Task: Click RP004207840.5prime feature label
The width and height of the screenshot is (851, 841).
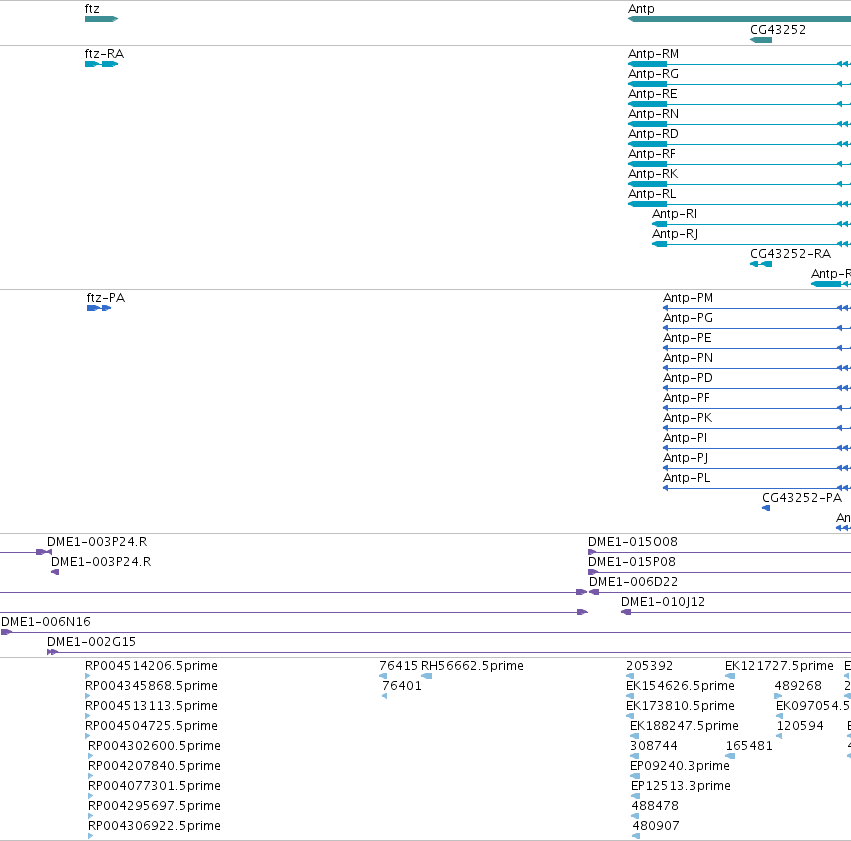Action: 154,766
